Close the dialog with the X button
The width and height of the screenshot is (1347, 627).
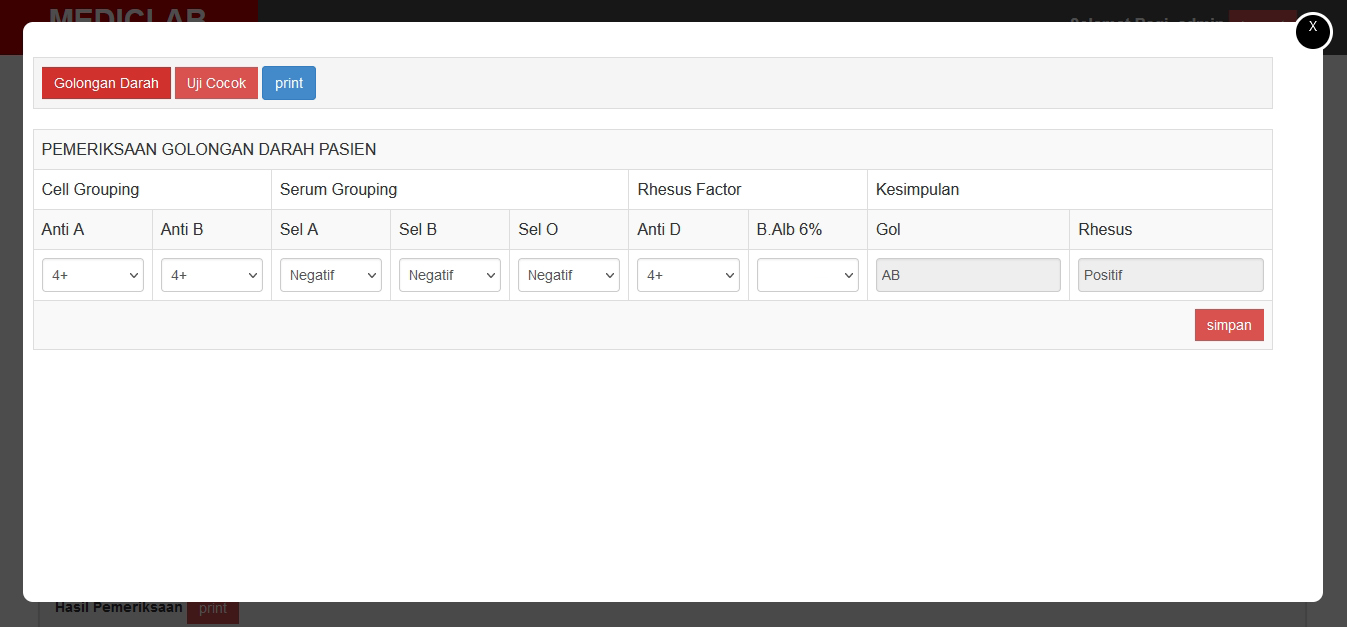(x=1313, y=30)
